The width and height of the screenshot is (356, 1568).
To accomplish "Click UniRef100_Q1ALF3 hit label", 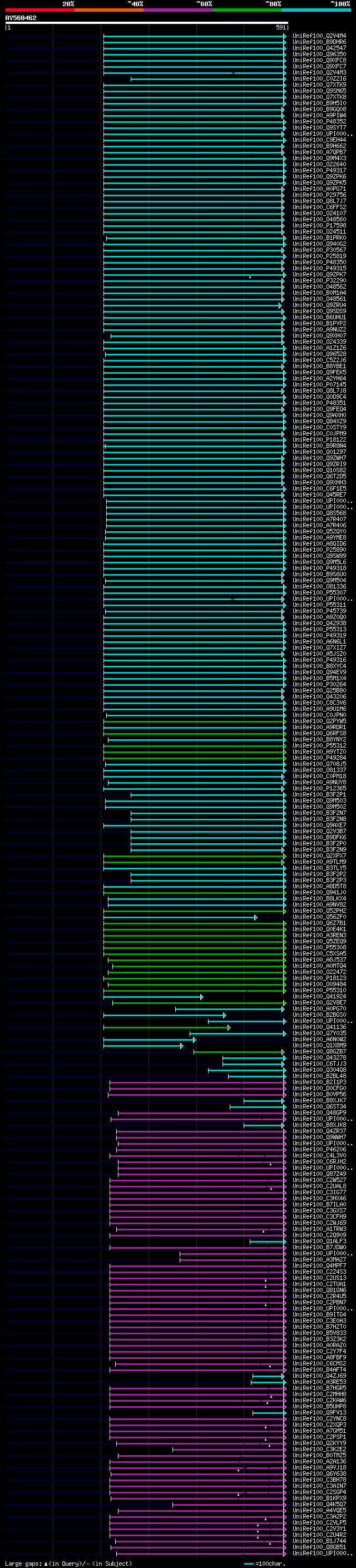I will pos(319,1241).
